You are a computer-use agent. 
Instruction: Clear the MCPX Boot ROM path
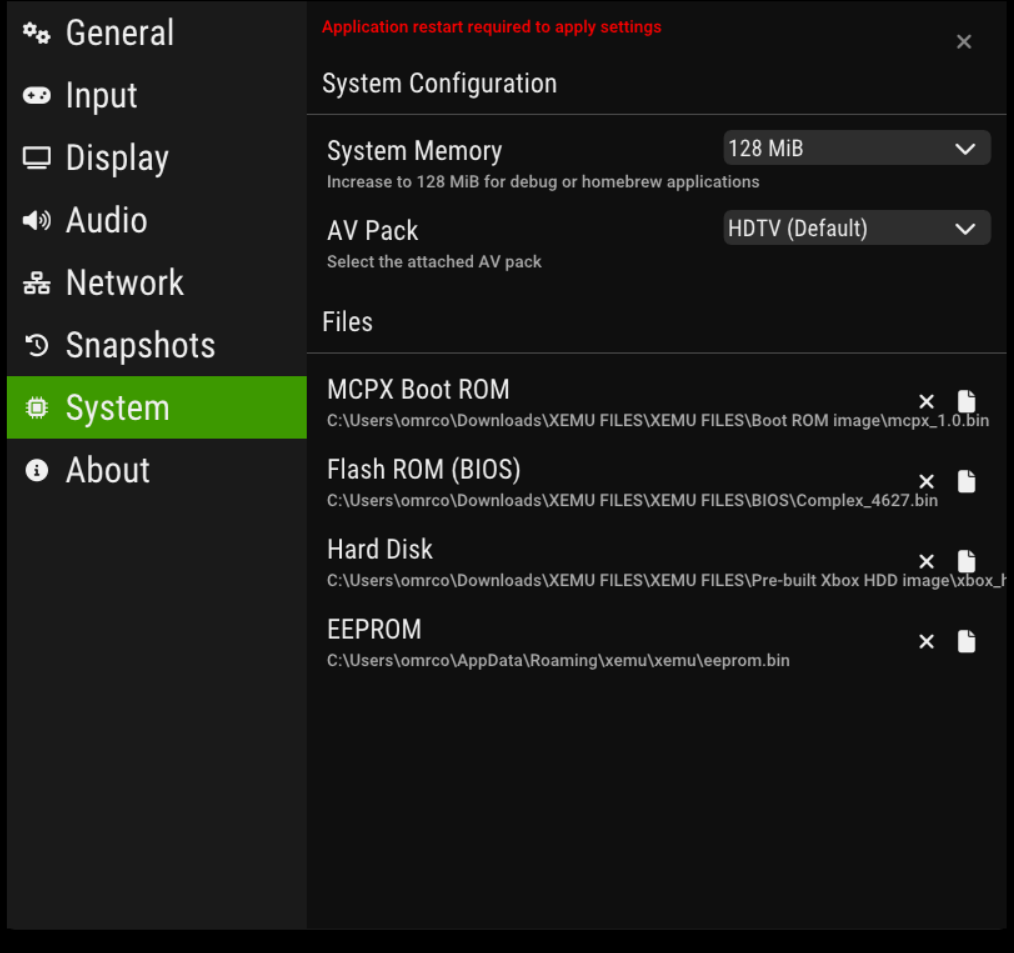(x=926, y=402)
